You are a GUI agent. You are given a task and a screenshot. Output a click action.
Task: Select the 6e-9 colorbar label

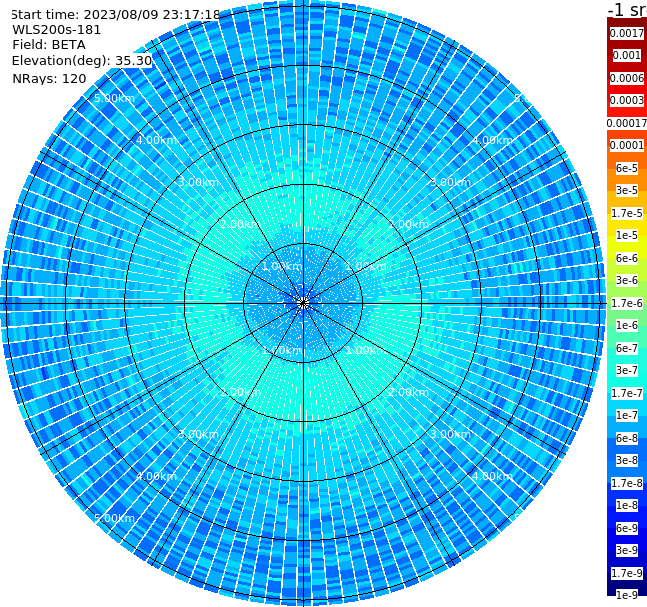627,528
